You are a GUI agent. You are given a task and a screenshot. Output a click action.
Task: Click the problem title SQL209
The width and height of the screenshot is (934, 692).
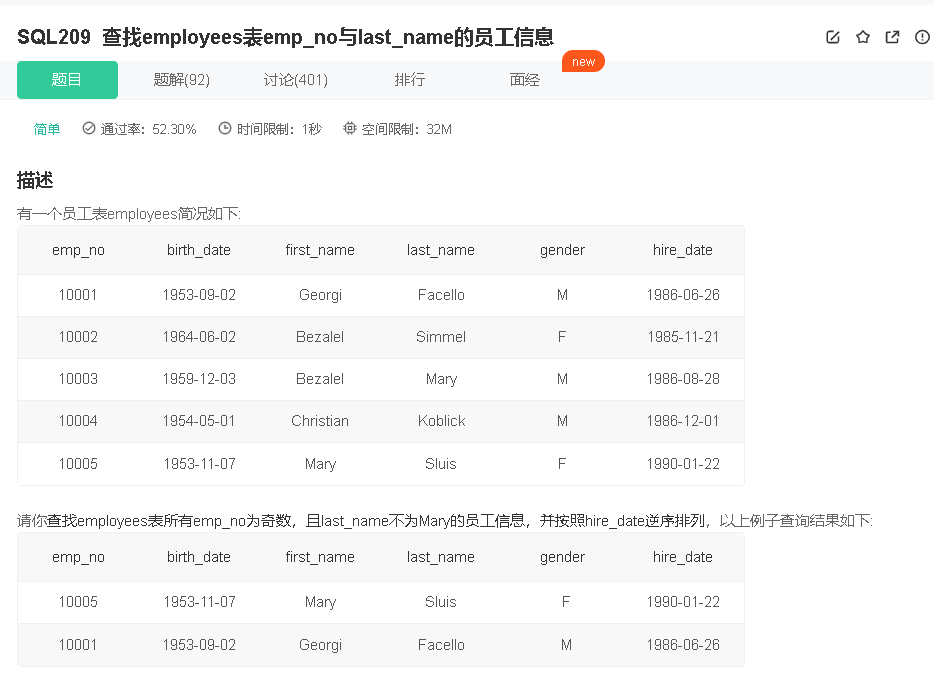[x=285, y=37]
